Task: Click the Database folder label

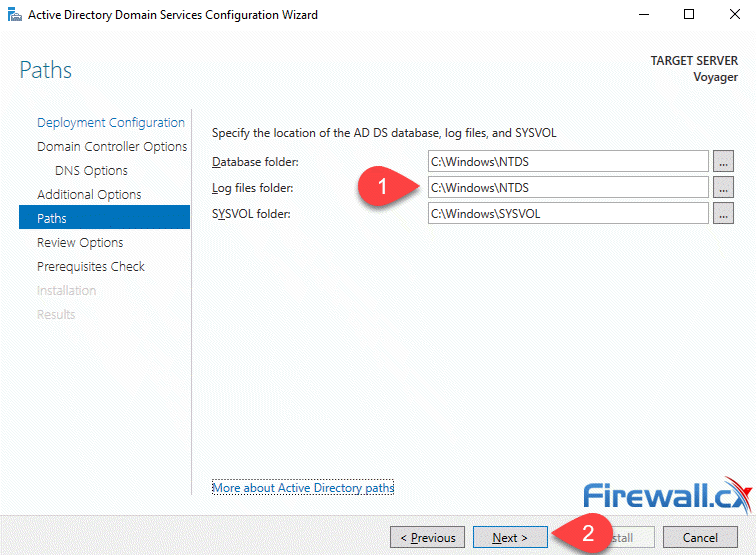Action: [x=255, y=162]
